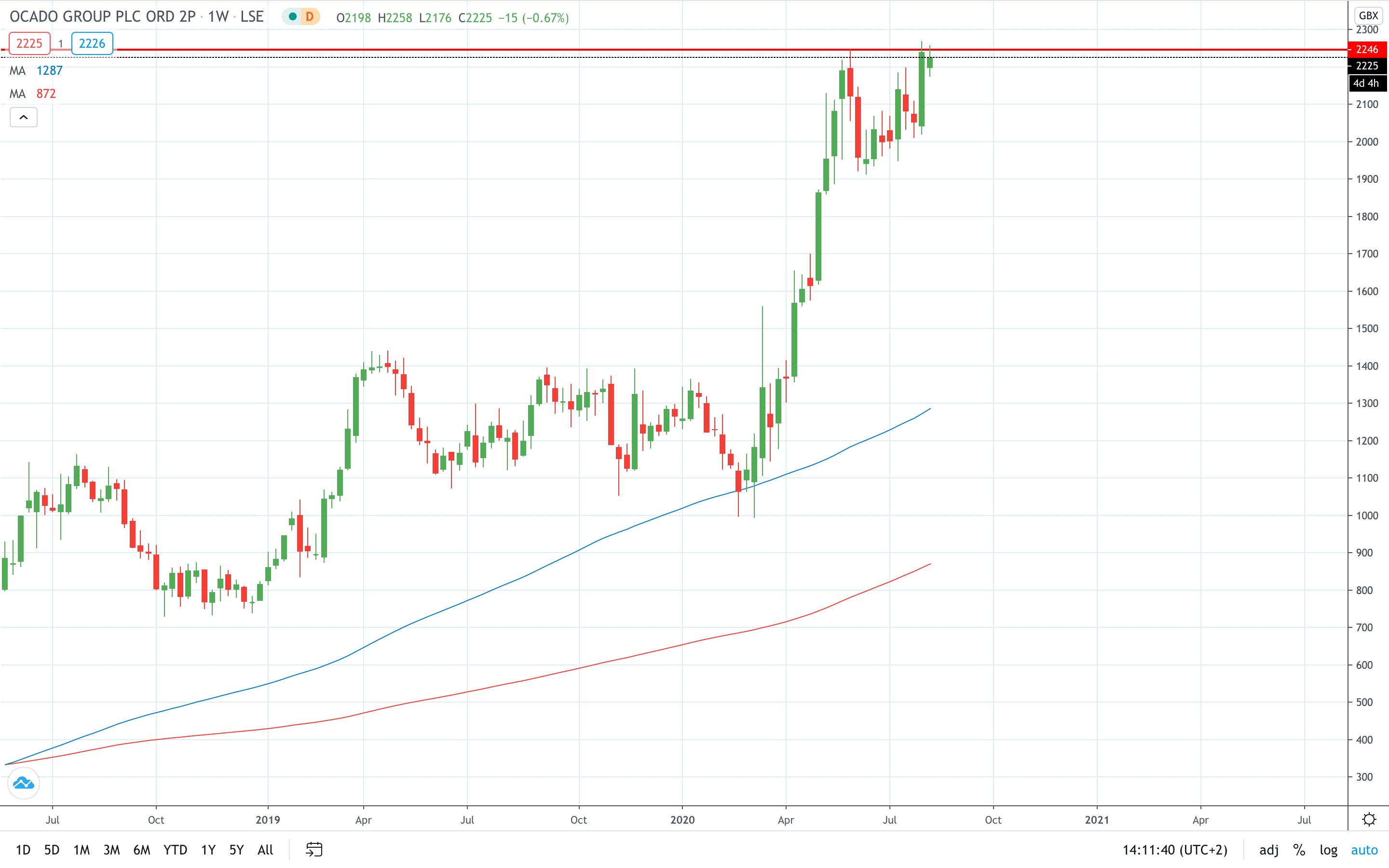Click the 2300 level on price axis
This screenshot has height=868, width=1389.
[x=1367, y=30]
